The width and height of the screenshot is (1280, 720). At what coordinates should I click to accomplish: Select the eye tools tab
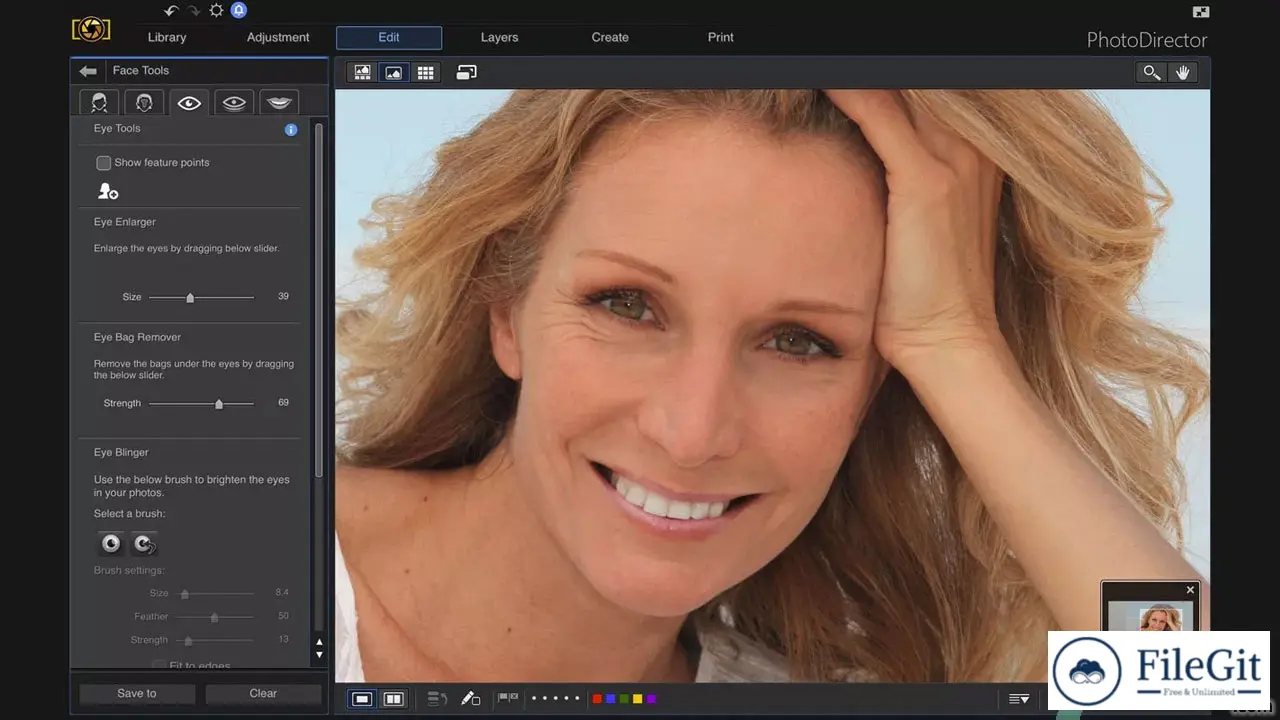coord(189,102)
